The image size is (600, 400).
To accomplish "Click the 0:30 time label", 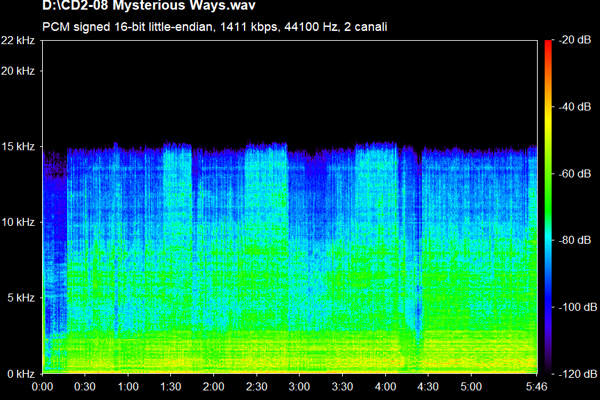I will coord(85,387).
